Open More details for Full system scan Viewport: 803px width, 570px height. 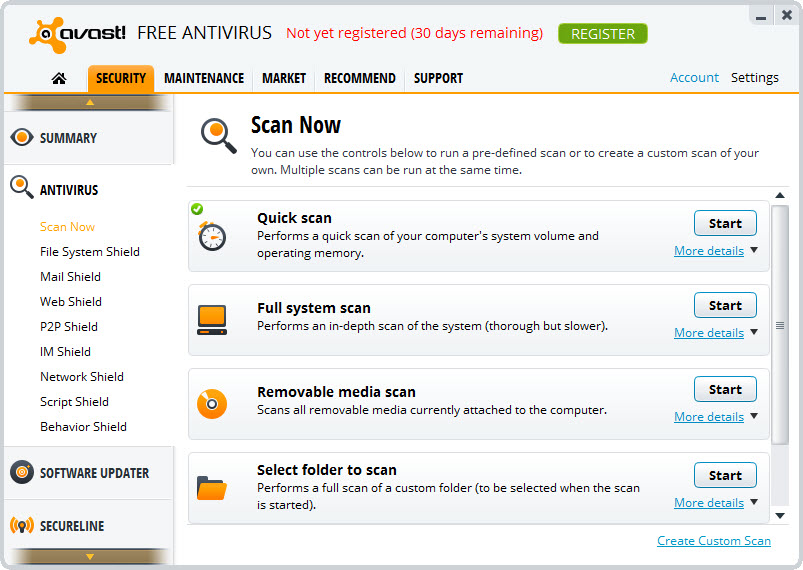click(709, 333)
